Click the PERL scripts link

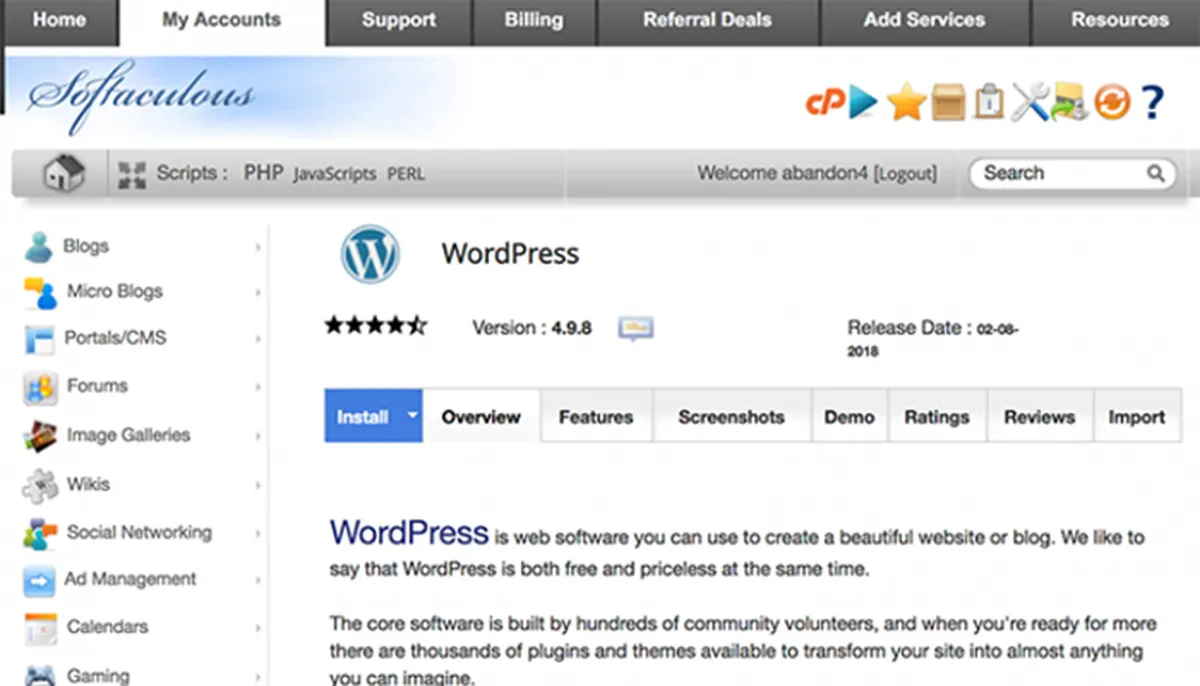(x=406, y=174)
